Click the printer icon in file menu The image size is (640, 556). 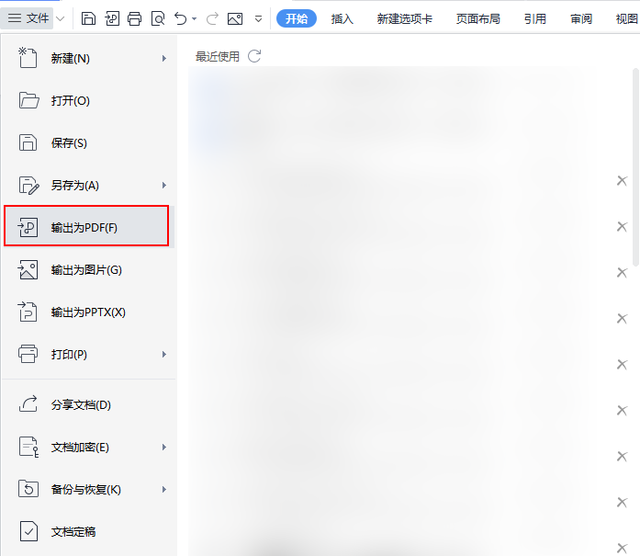(x=28, y=354)
